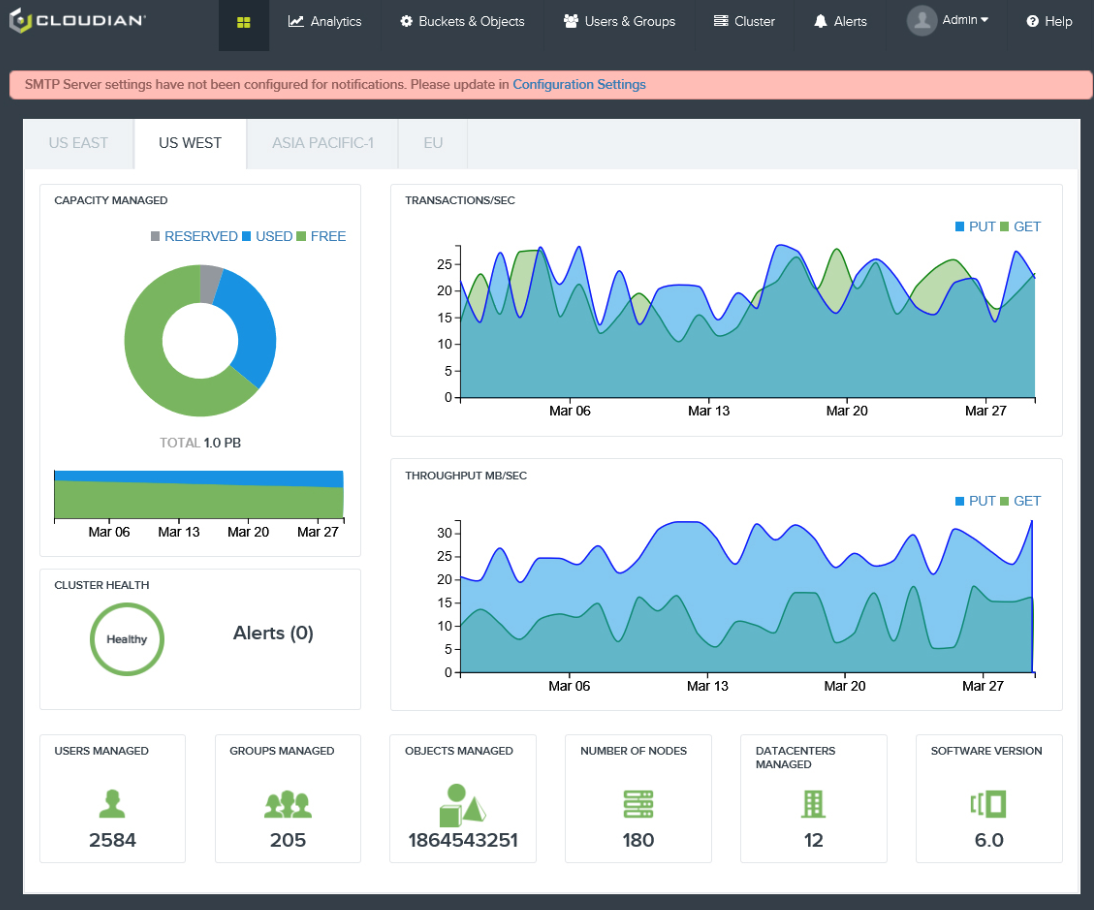Viewport: 1094px width, 910px height.
Task: Toggle FREE in capacity legend
Action: tap(321, 237)
